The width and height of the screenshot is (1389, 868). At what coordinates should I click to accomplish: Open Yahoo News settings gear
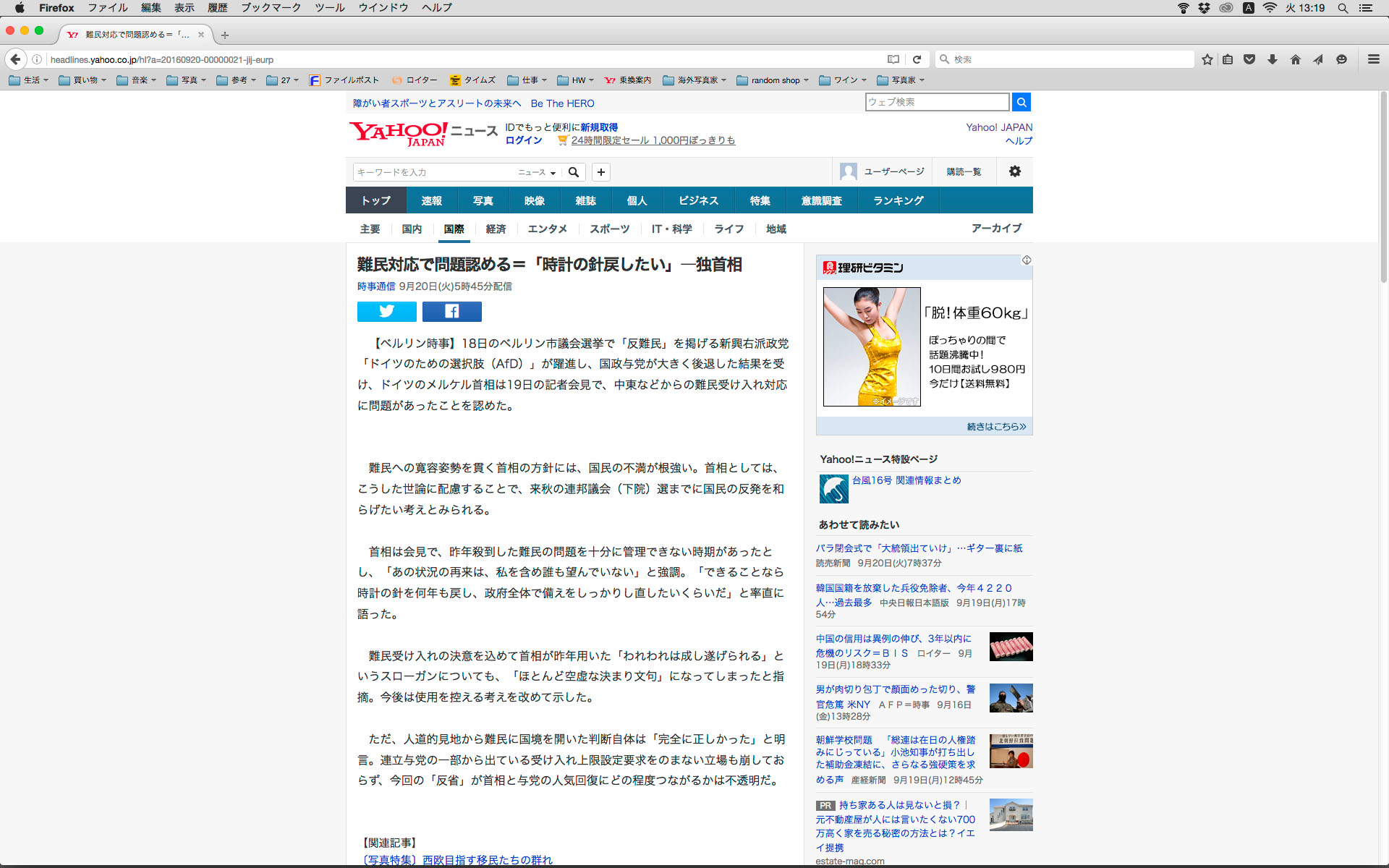1014,171
